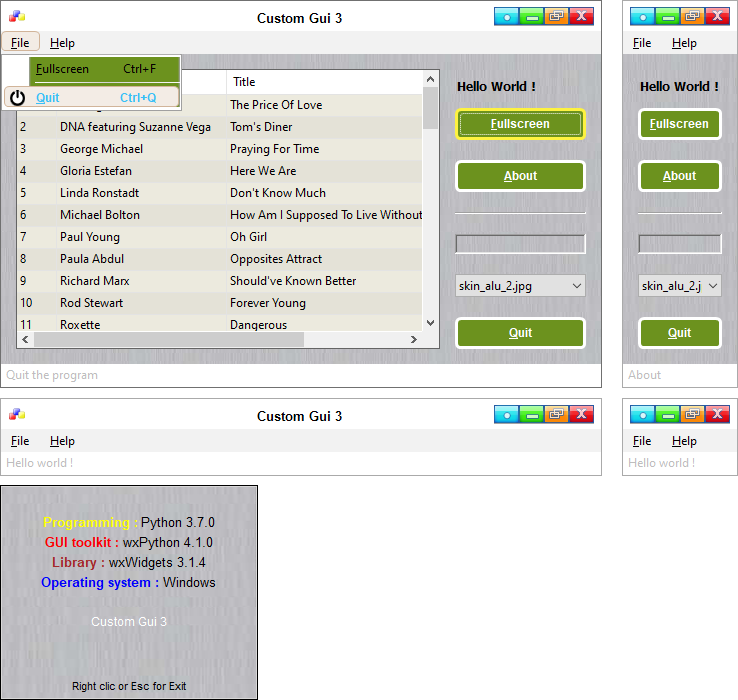The height and width of the screenshot is (700, 738).
Task: Click the song list's vertical scrollbar down arrow
Action: 430,322
